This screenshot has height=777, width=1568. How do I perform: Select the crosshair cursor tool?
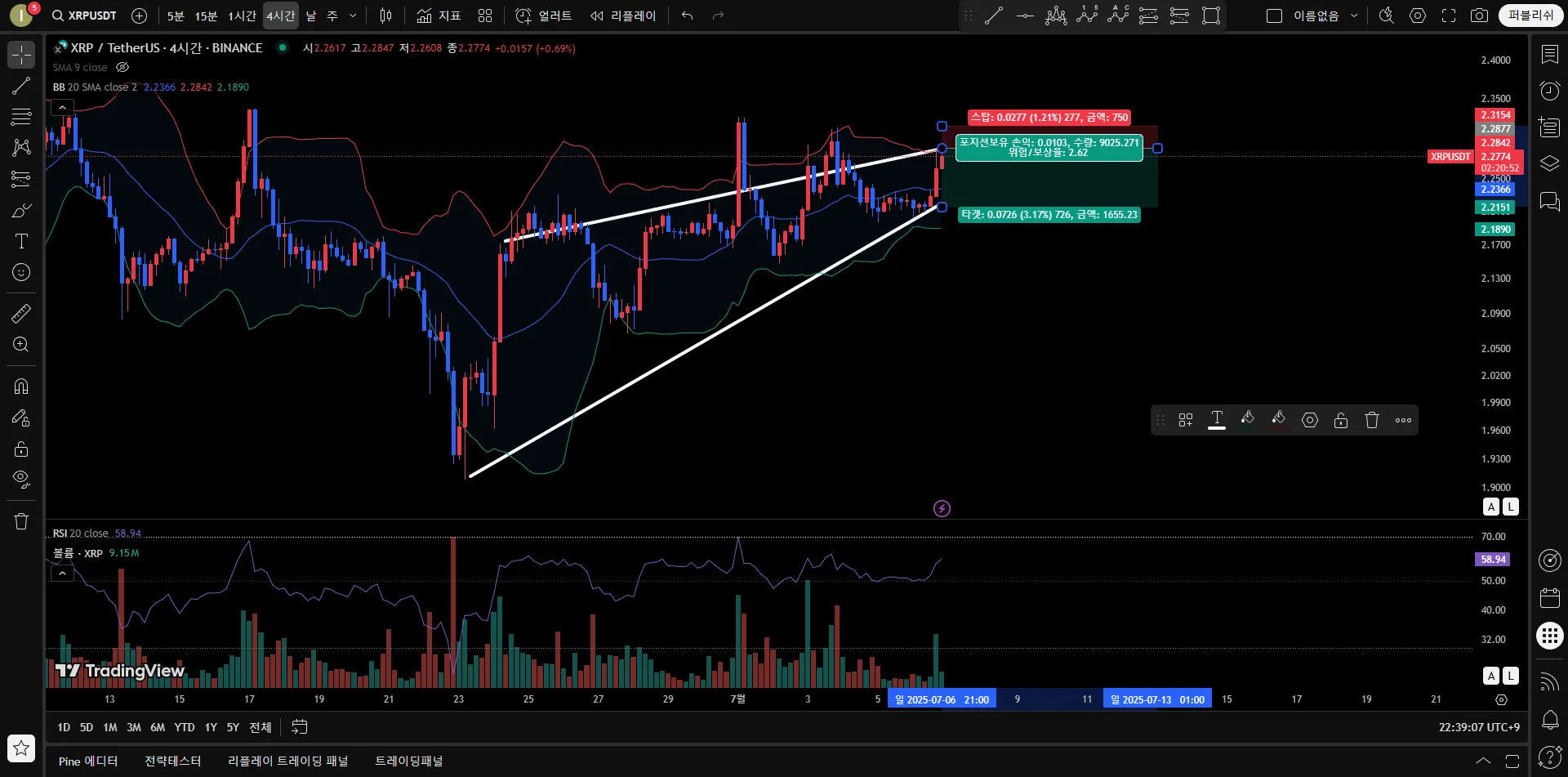point(21,55)
